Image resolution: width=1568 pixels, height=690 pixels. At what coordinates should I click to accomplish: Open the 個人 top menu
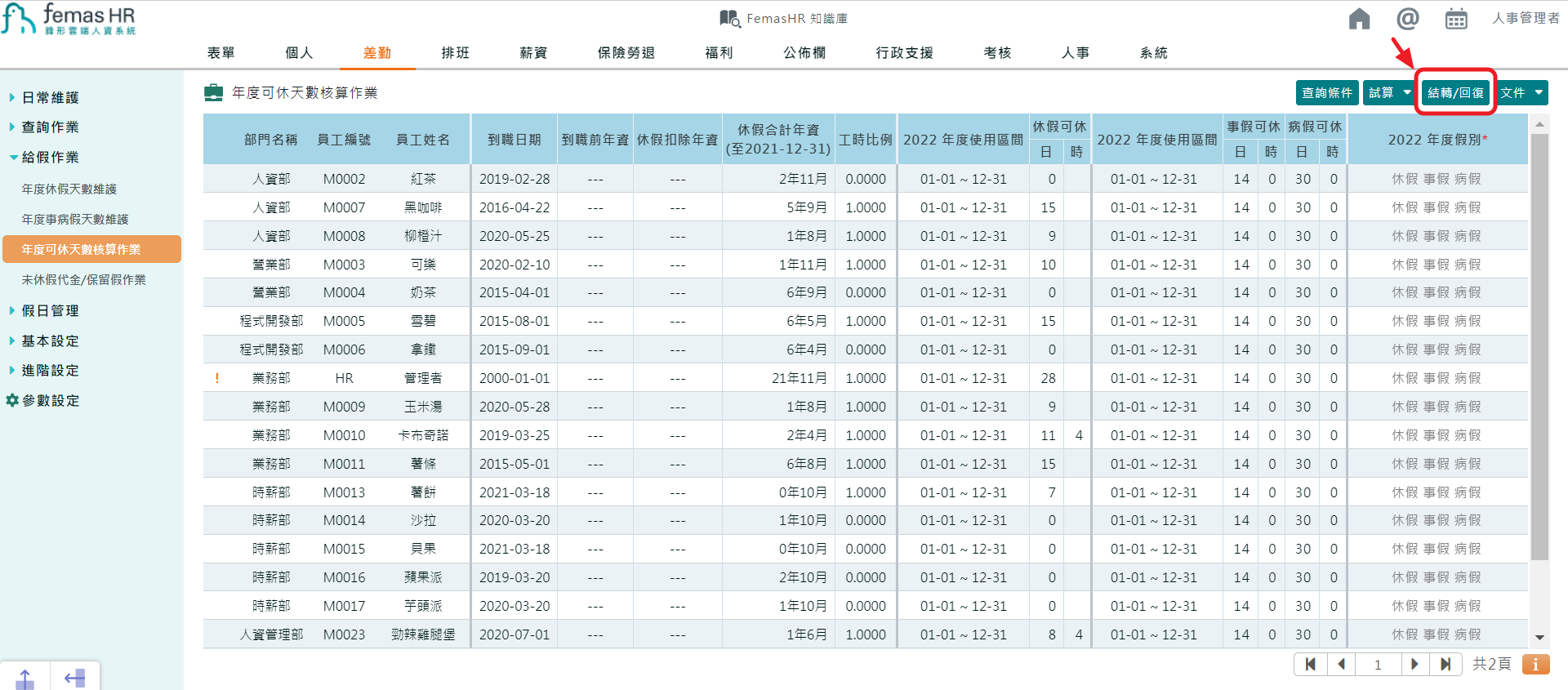(299, 52)
